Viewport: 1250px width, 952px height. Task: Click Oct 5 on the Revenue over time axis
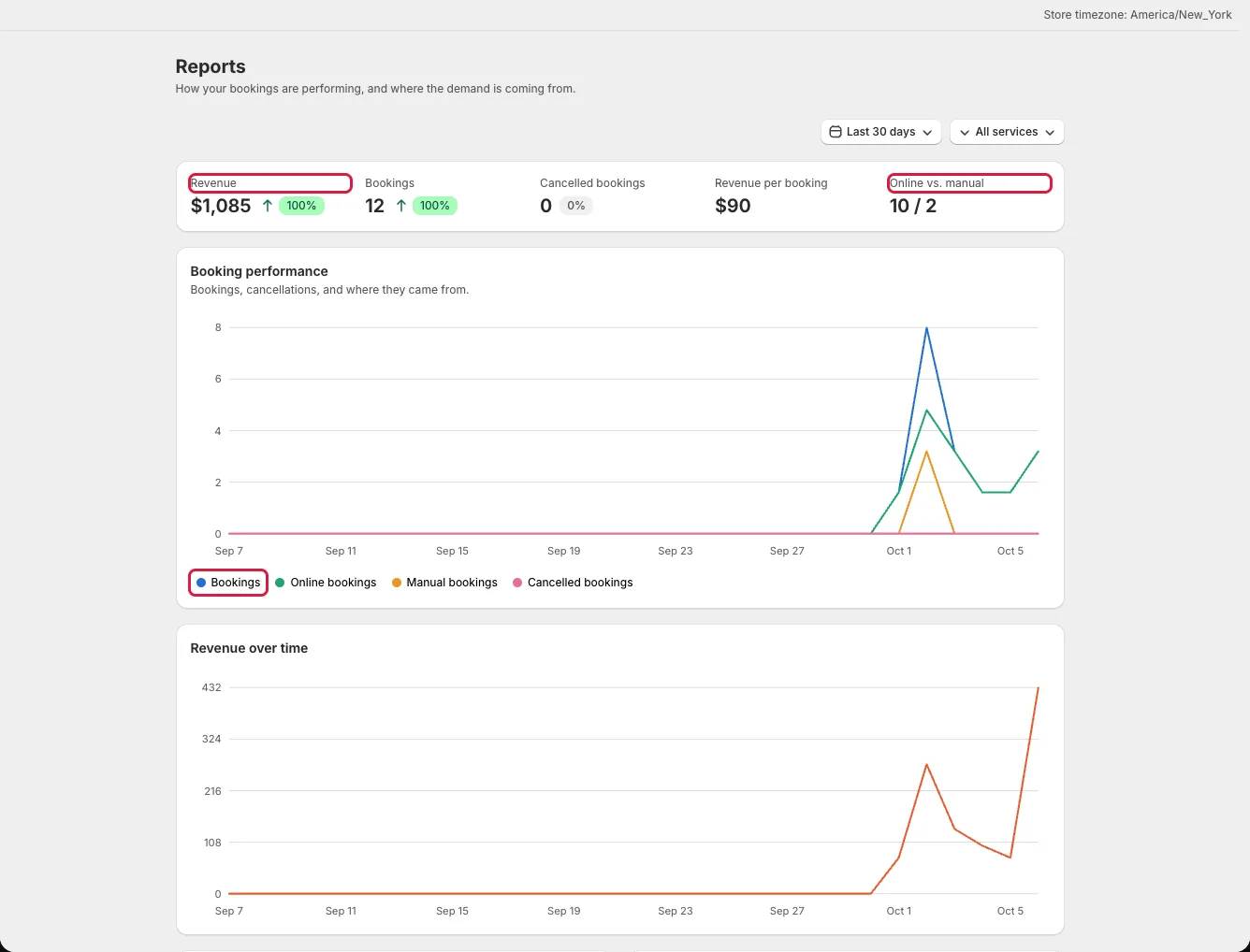click(1010, 911)
